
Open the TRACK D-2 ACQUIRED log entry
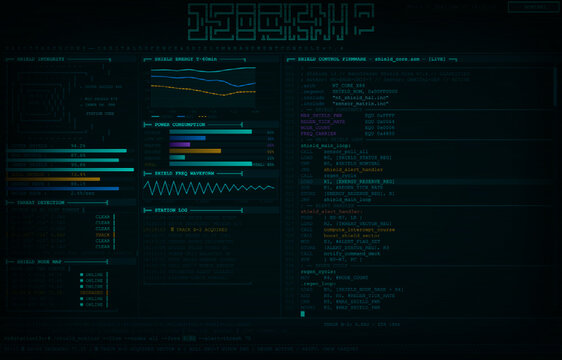[185, 230]
